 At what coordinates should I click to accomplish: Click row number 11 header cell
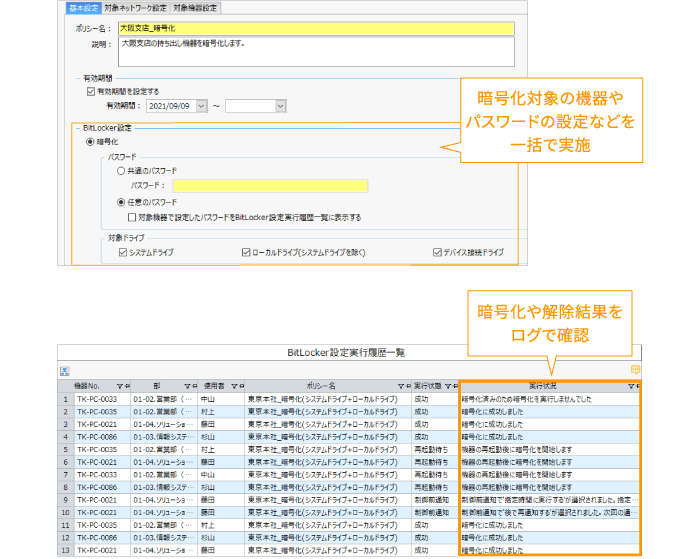click(x=66, y=525)
